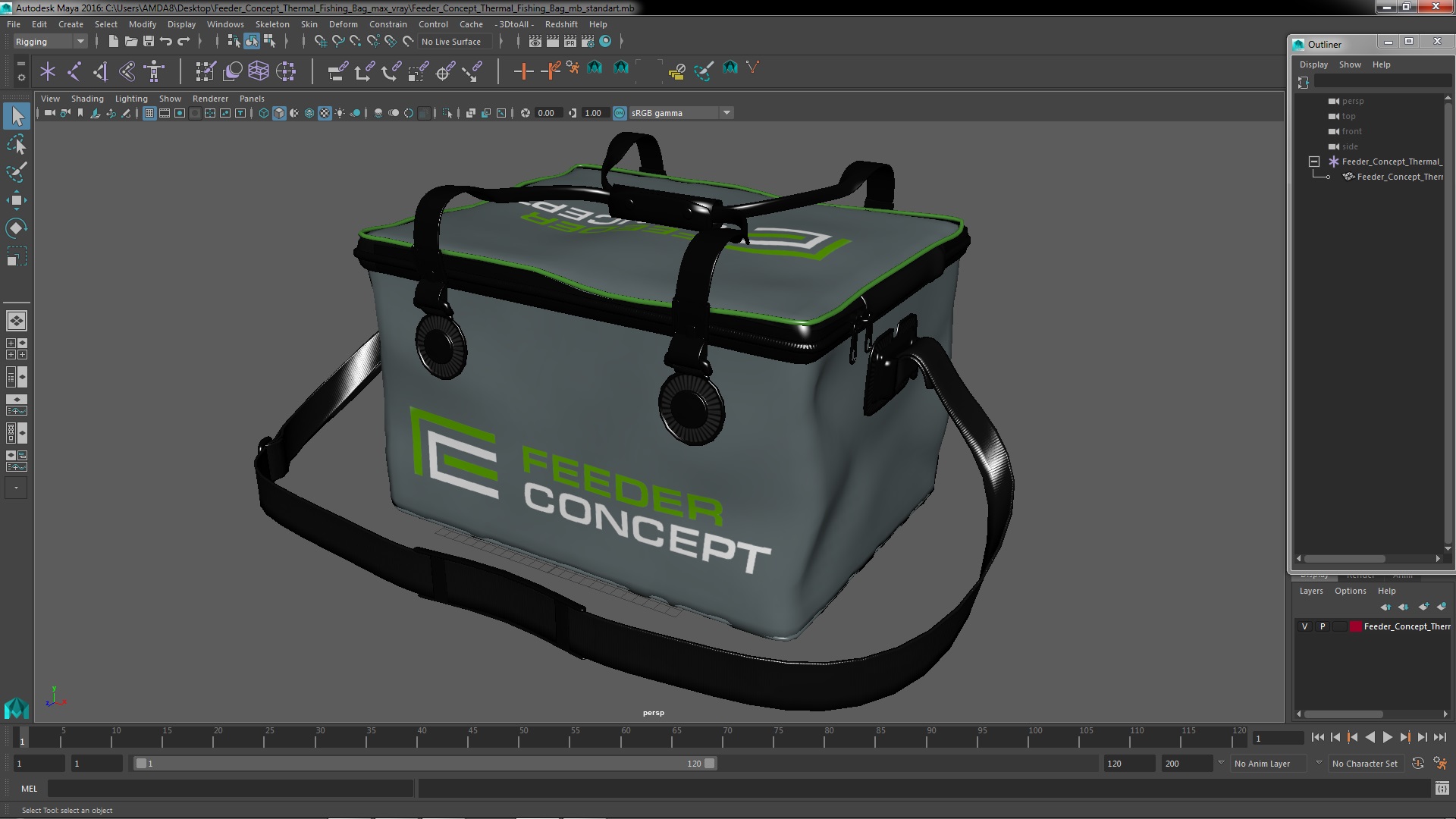Click No Live Surface field

coord(455,42)
